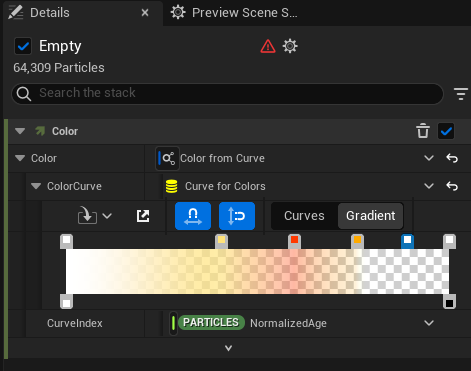
Task: Reset Color value to default
Action: 452,158
